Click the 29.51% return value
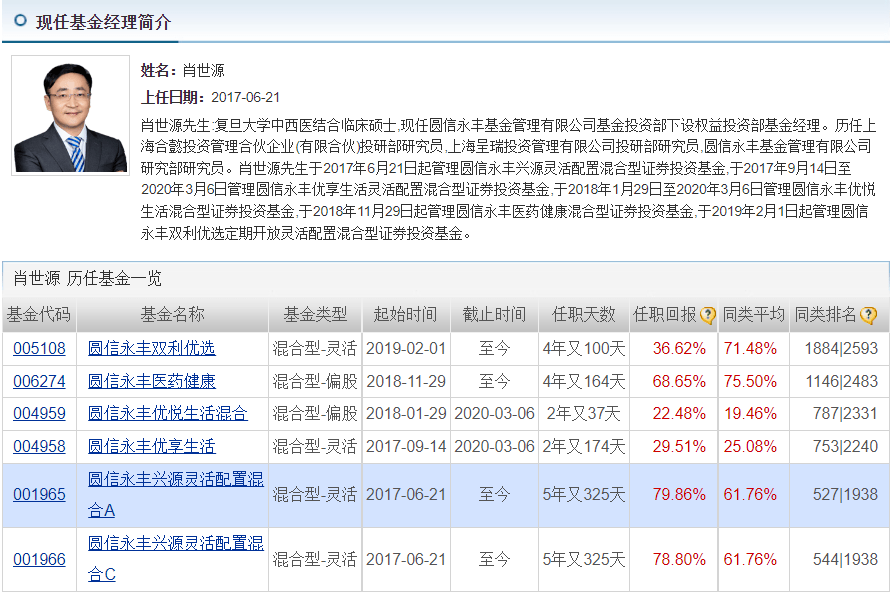Screen dimensions: 894x597 (679, 446)
